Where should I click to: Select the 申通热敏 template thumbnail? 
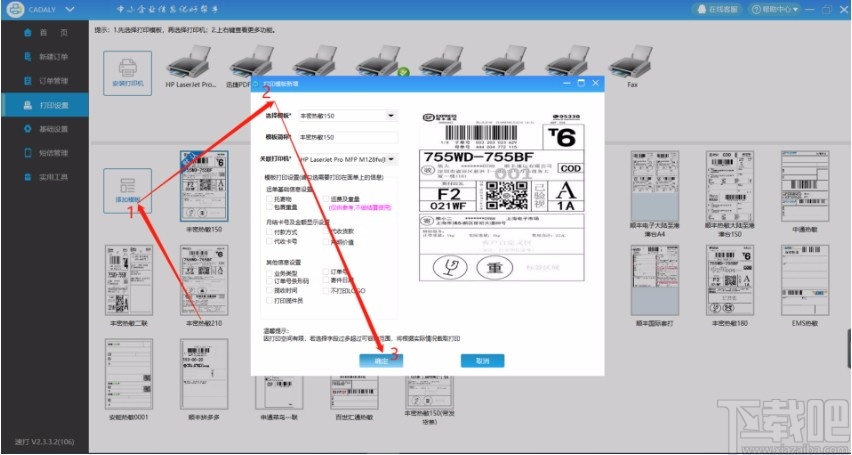click(805, 186)
